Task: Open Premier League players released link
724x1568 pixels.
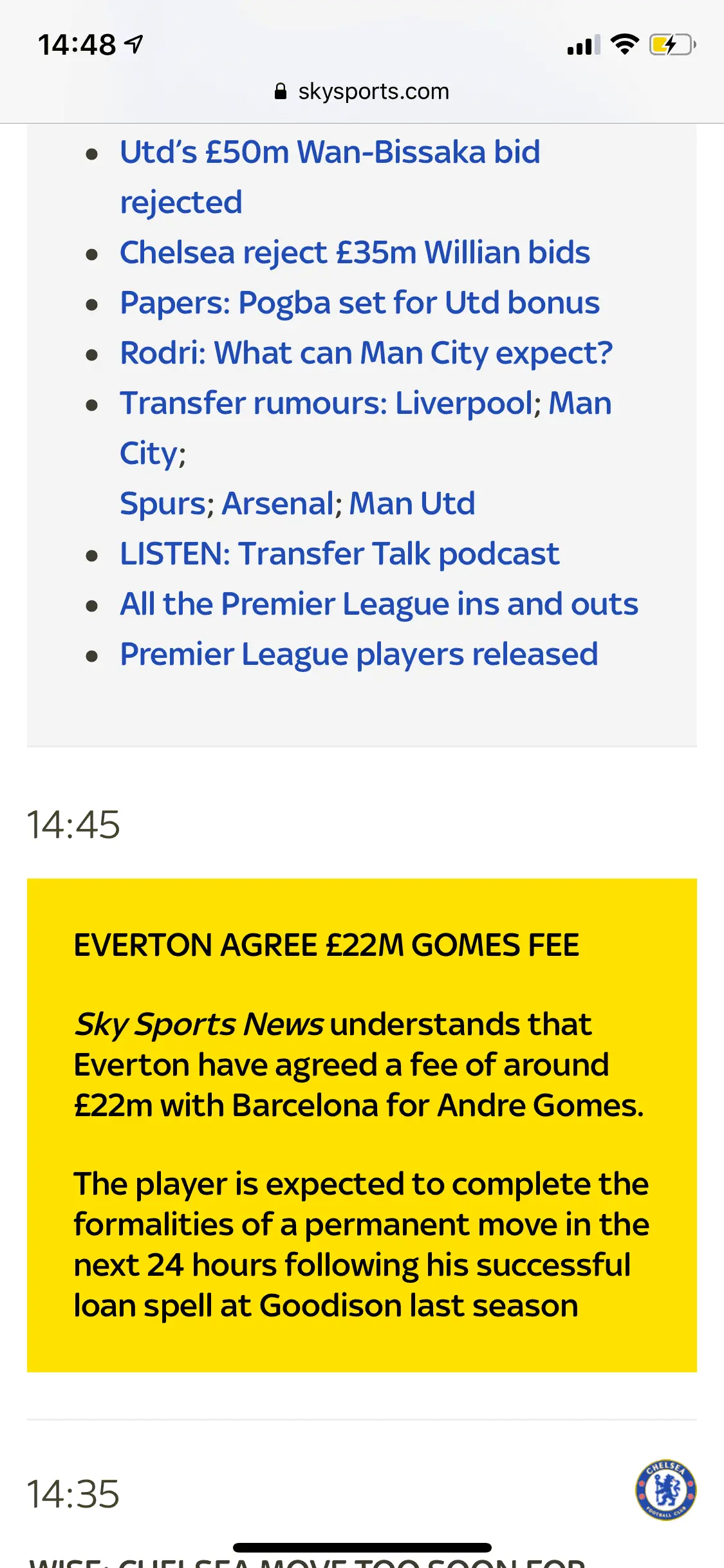Action: pos(359,654)
